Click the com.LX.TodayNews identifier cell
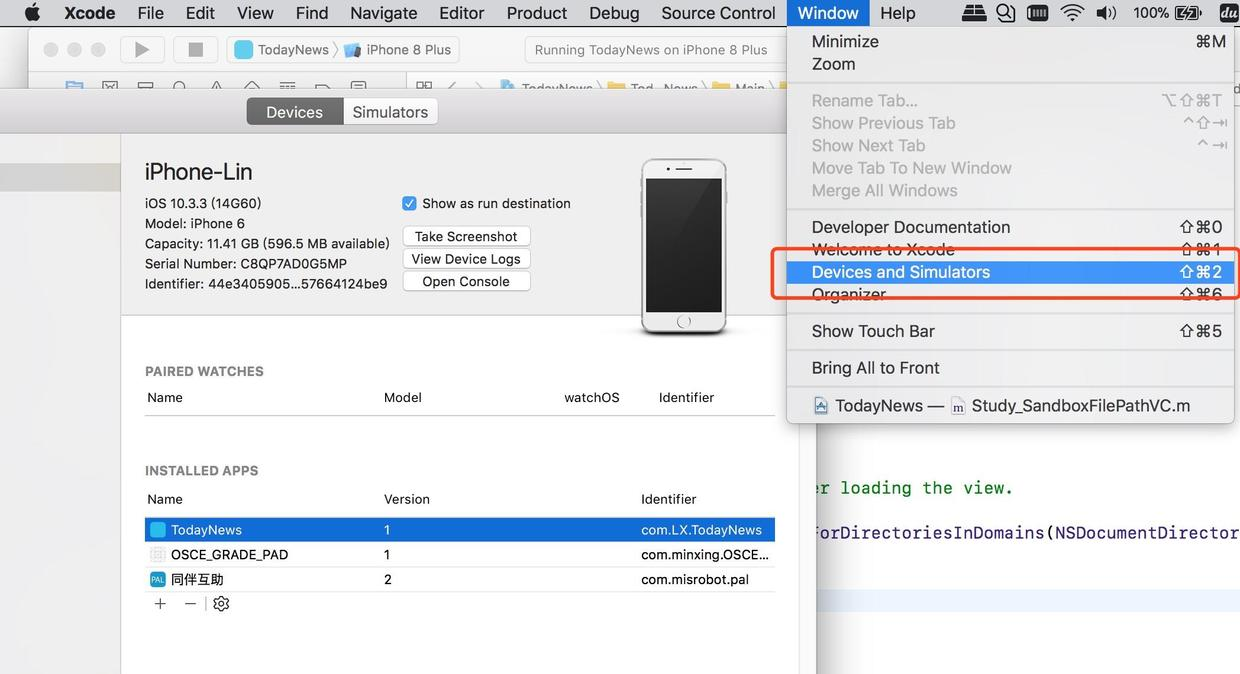Viewport: 1240px width, 674px height. point(702,530)
